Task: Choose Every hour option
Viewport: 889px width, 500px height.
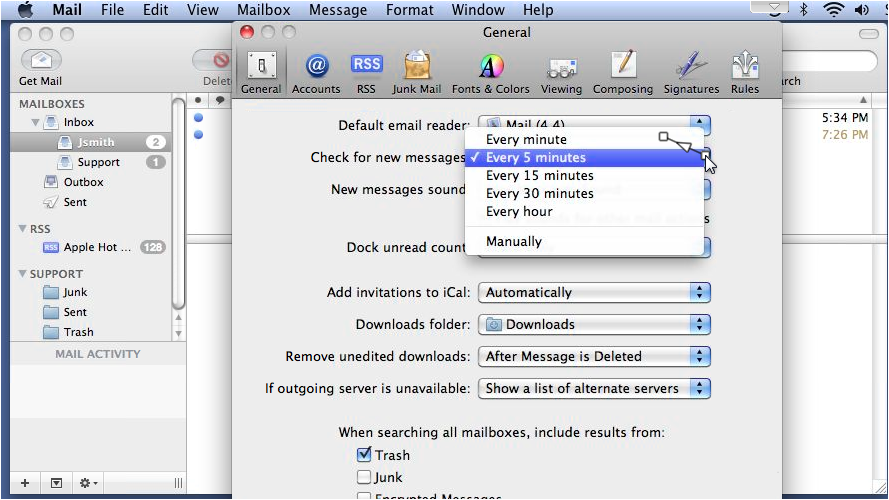Action: (585, 212)
